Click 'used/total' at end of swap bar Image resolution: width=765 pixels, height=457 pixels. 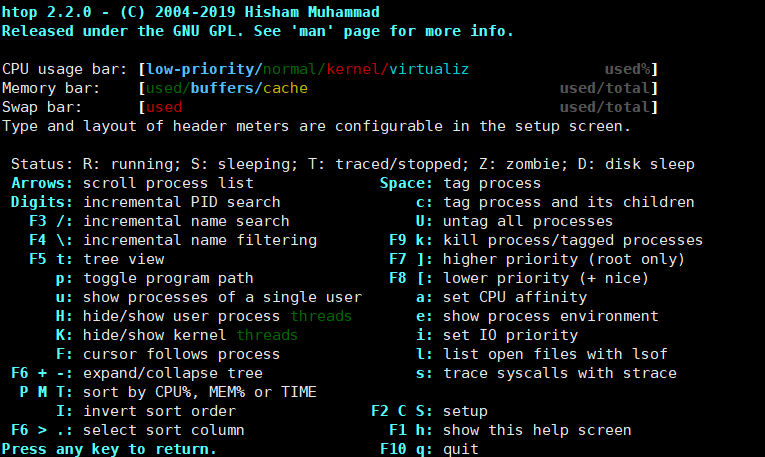[x=605, y=107]
